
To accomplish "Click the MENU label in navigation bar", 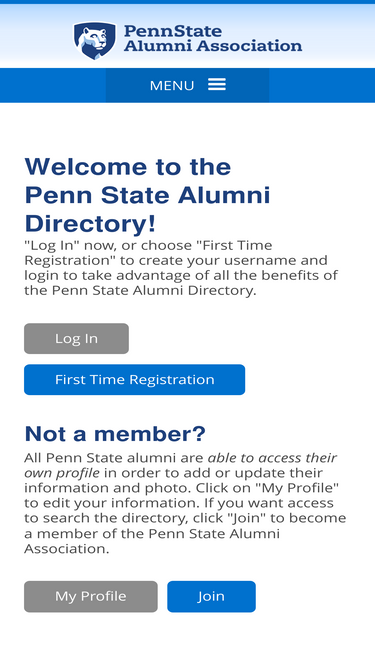I will click(172, 86).
